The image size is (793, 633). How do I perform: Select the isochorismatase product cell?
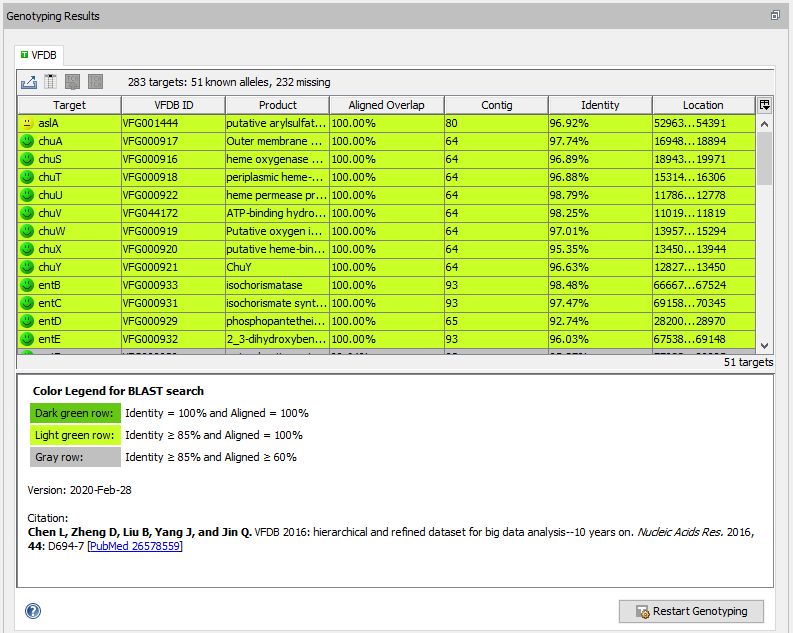click(277, 285)
